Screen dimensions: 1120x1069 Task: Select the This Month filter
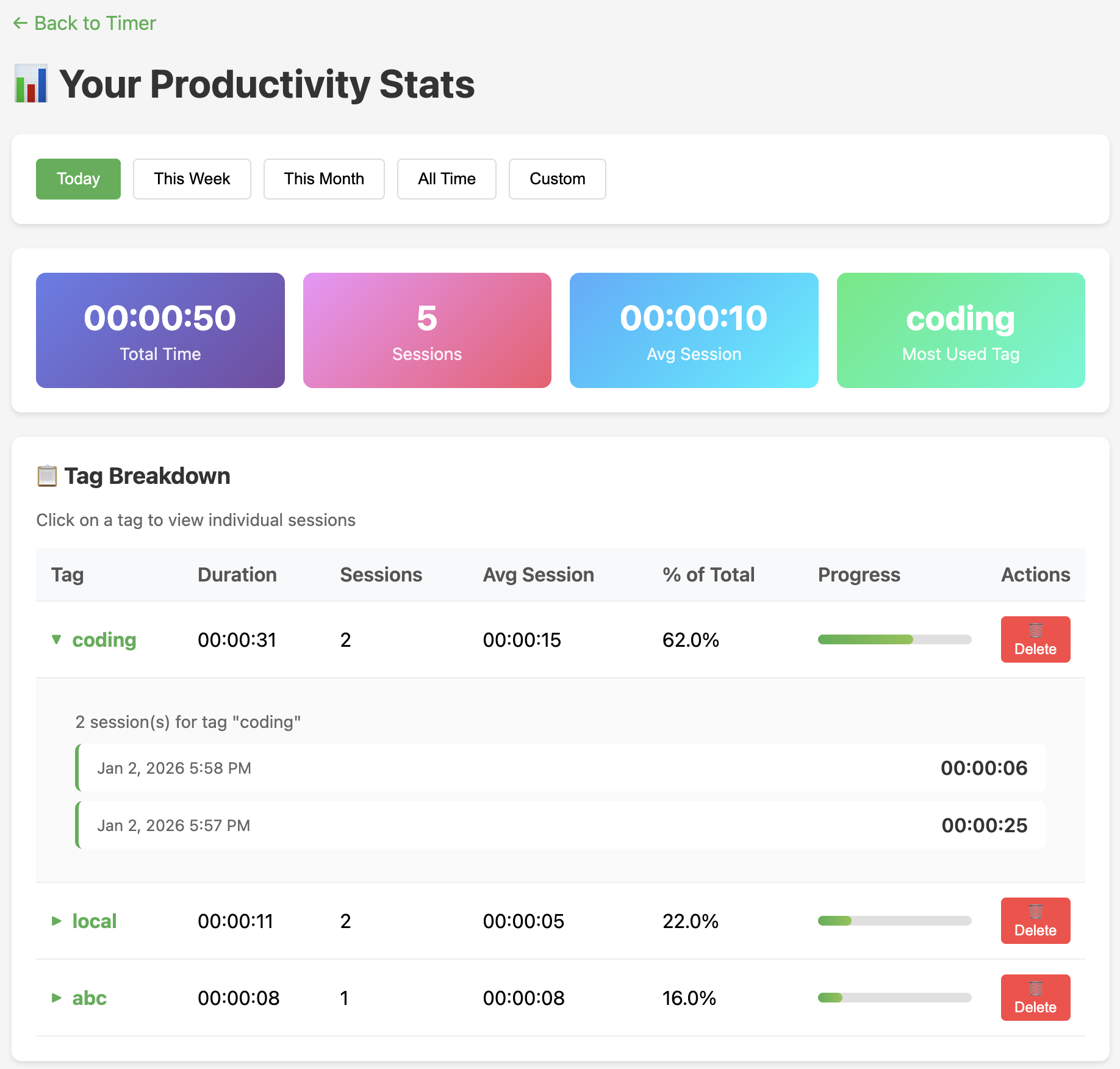[x=324, y=179]
